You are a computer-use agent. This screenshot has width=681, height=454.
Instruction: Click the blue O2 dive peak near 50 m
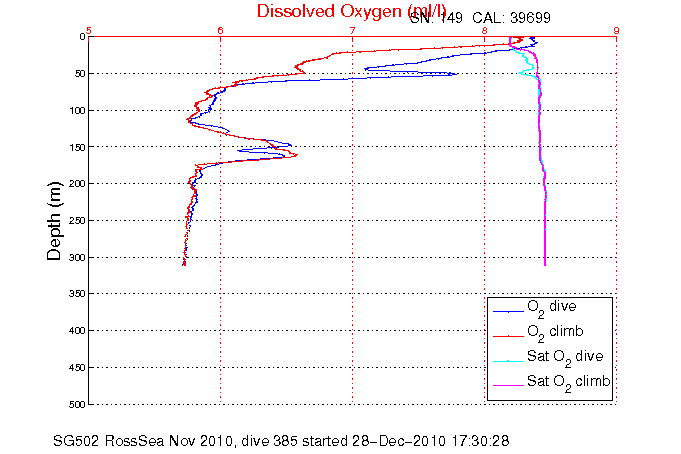[x=454, y=74]
